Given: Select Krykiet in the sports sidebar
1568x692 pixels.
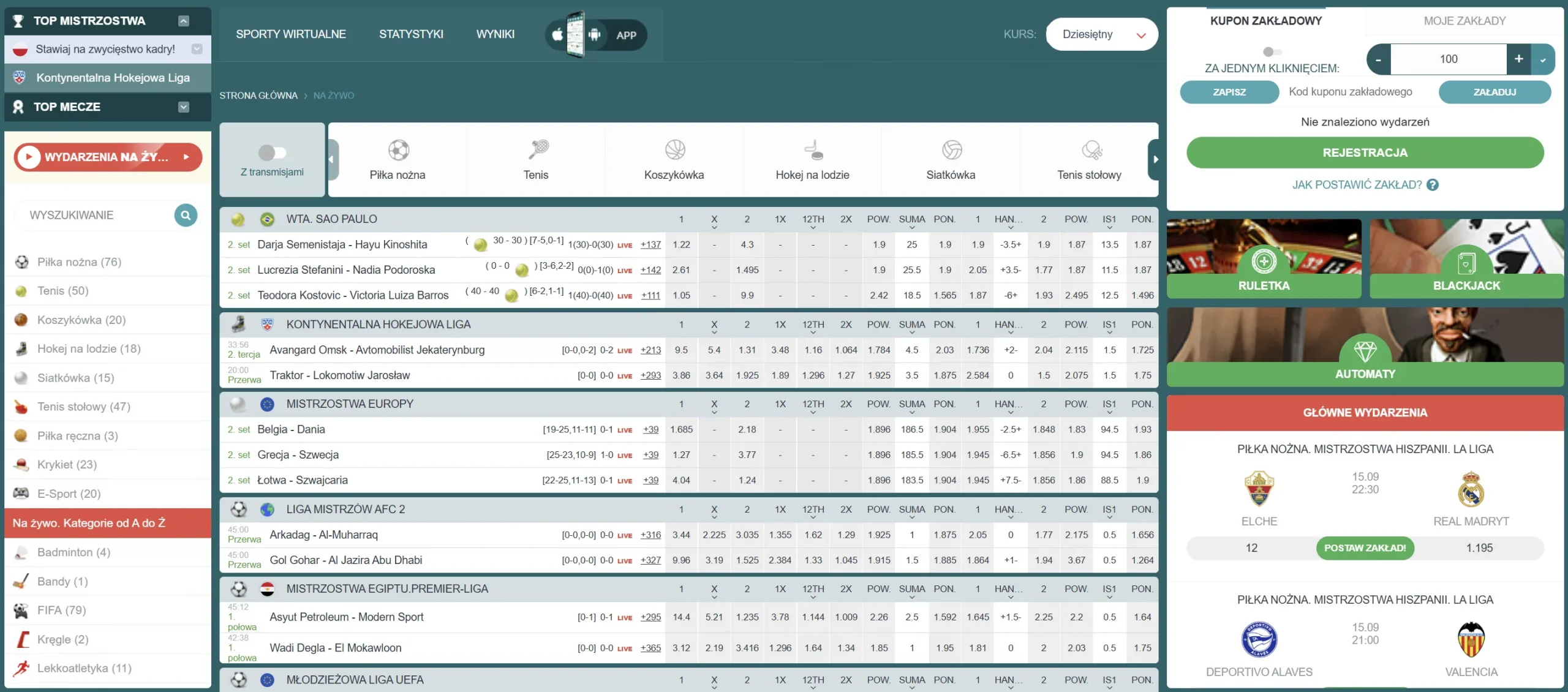Looking at the screenshot, I should (x=67, y=464).
